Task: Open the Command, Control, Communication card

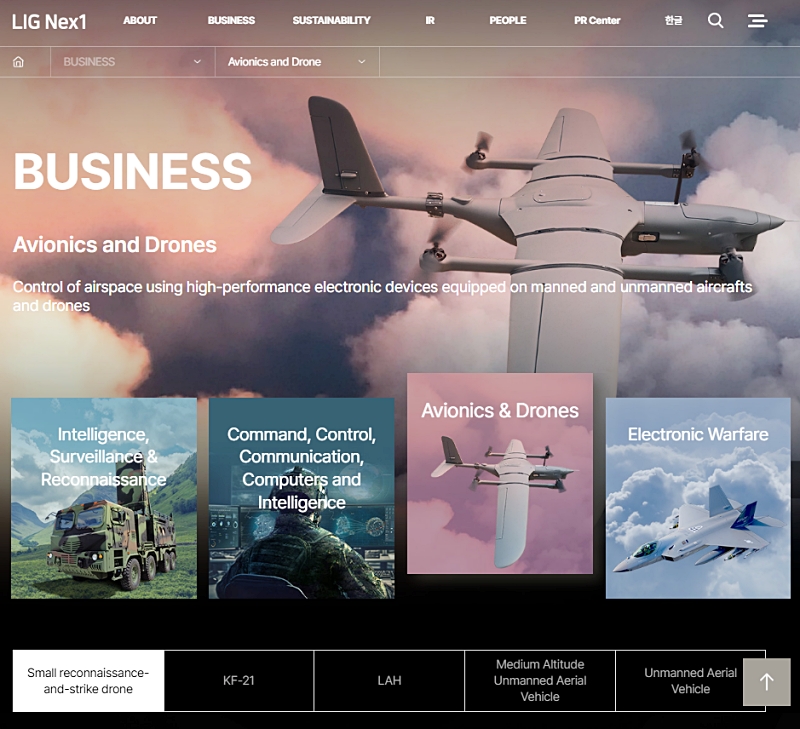Action: pyautogui.click(x=302, y=498)
